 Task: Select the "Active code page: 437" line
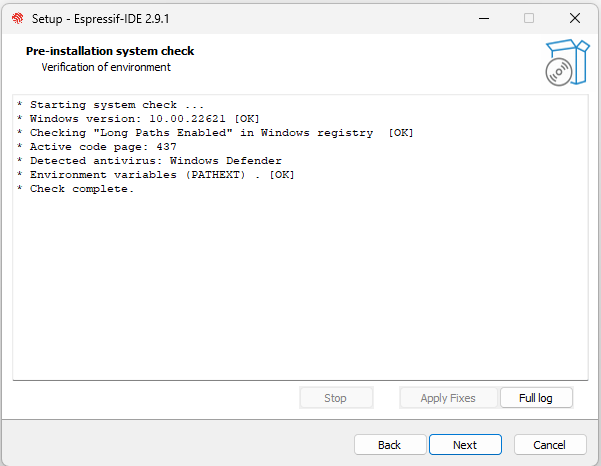(97, 146)
